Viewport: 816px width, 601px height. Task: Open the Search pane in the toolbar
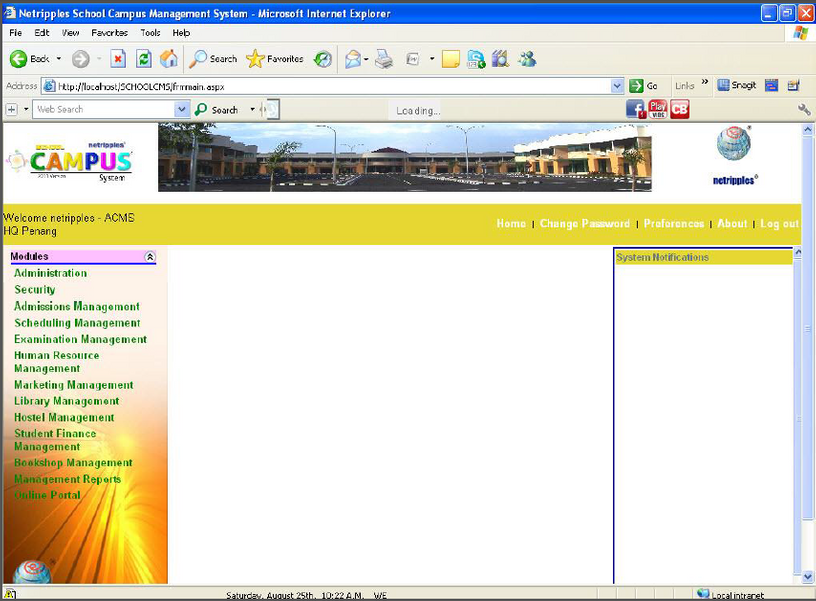coord(213,59)
